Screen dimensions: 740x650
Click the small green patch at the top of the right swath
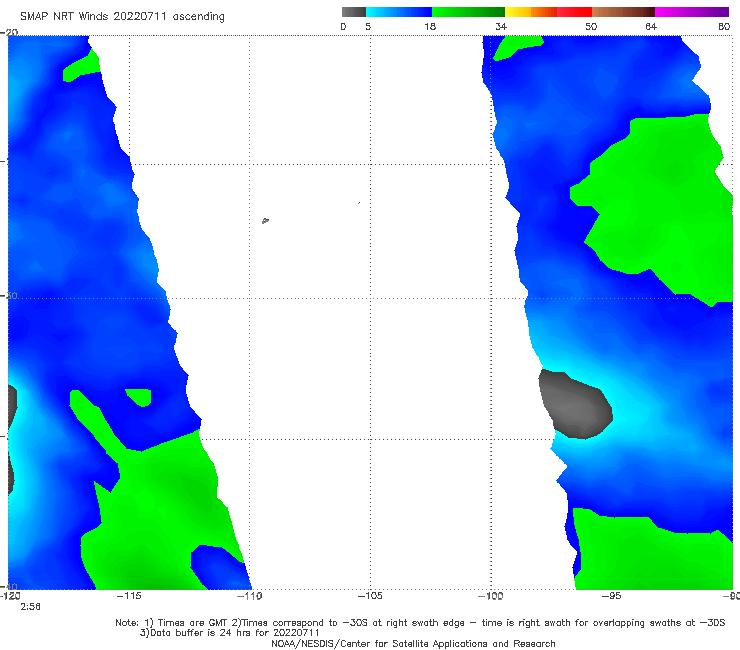tap(517, 47)
